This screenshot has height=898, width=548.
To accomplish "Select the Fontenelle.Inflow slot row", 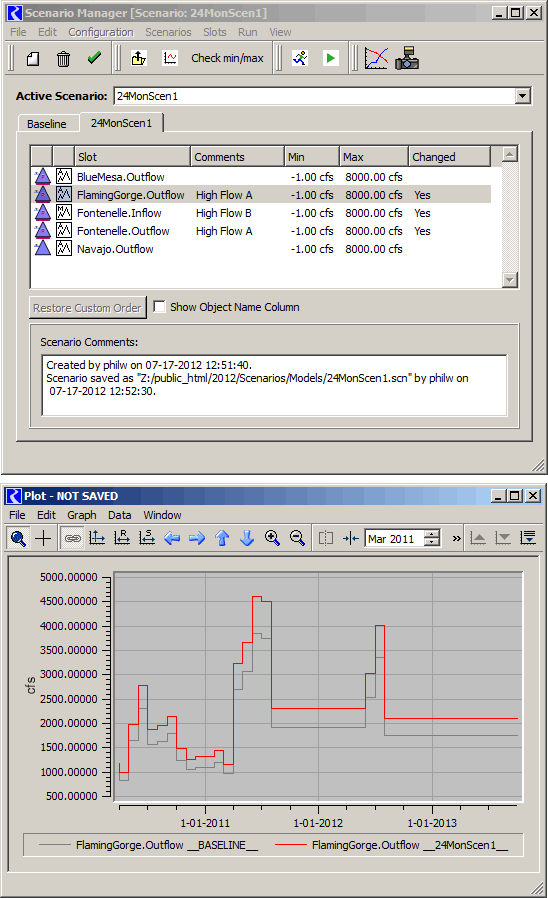I will (x=261, y=213).
